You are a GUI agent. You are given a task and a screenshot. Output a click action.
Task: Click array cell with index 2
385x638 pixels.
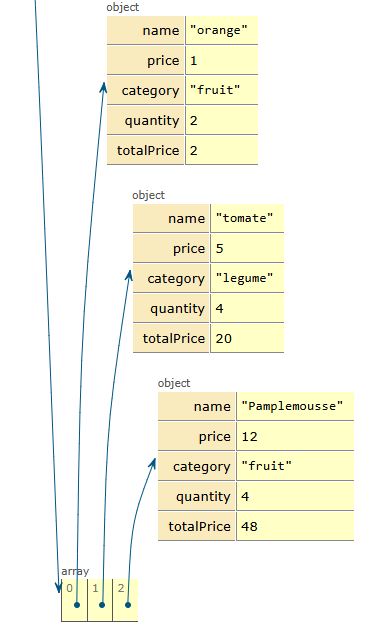coord(125,600)
